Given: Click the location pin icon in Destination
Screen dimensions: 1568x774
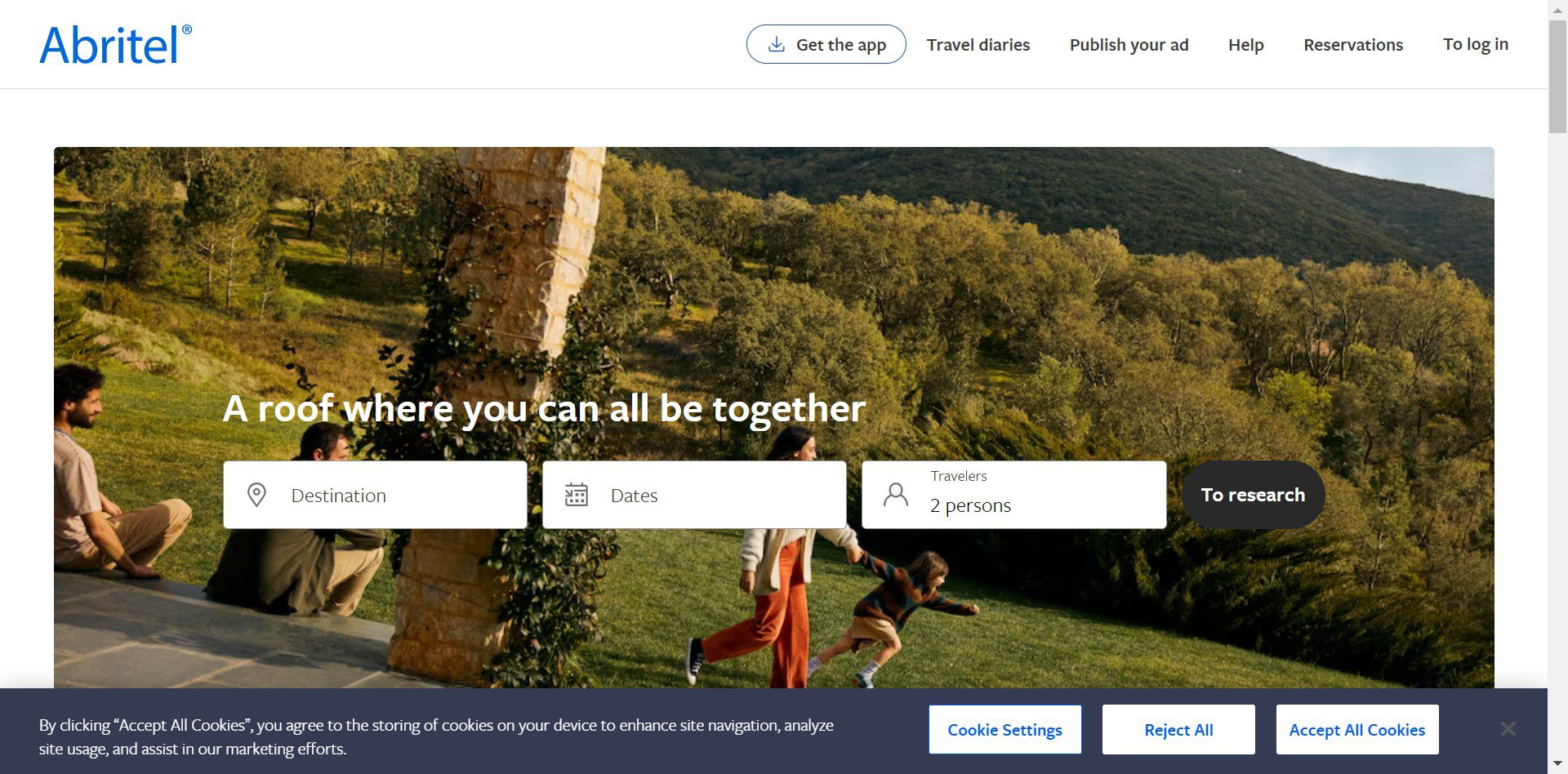Looking at the screenshot, I should pyautogui.click(x=256, y=495).
